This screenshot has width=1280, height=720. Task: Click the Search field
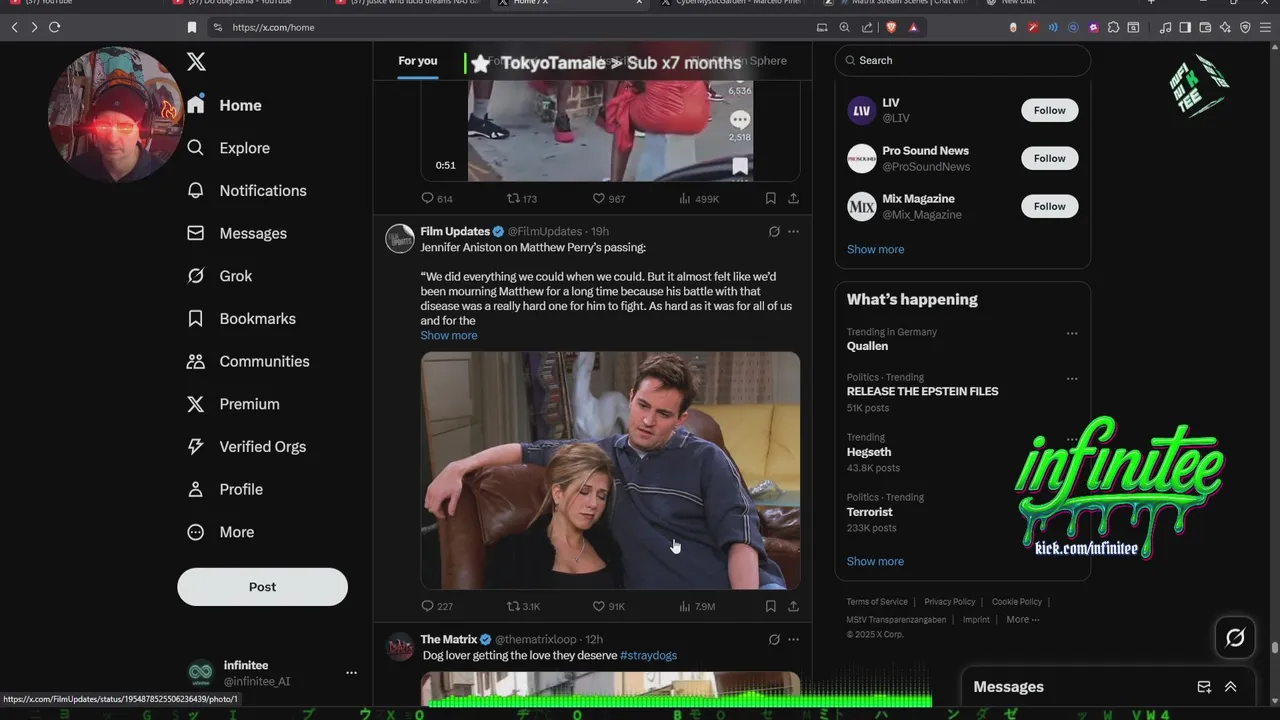[962, 60]
